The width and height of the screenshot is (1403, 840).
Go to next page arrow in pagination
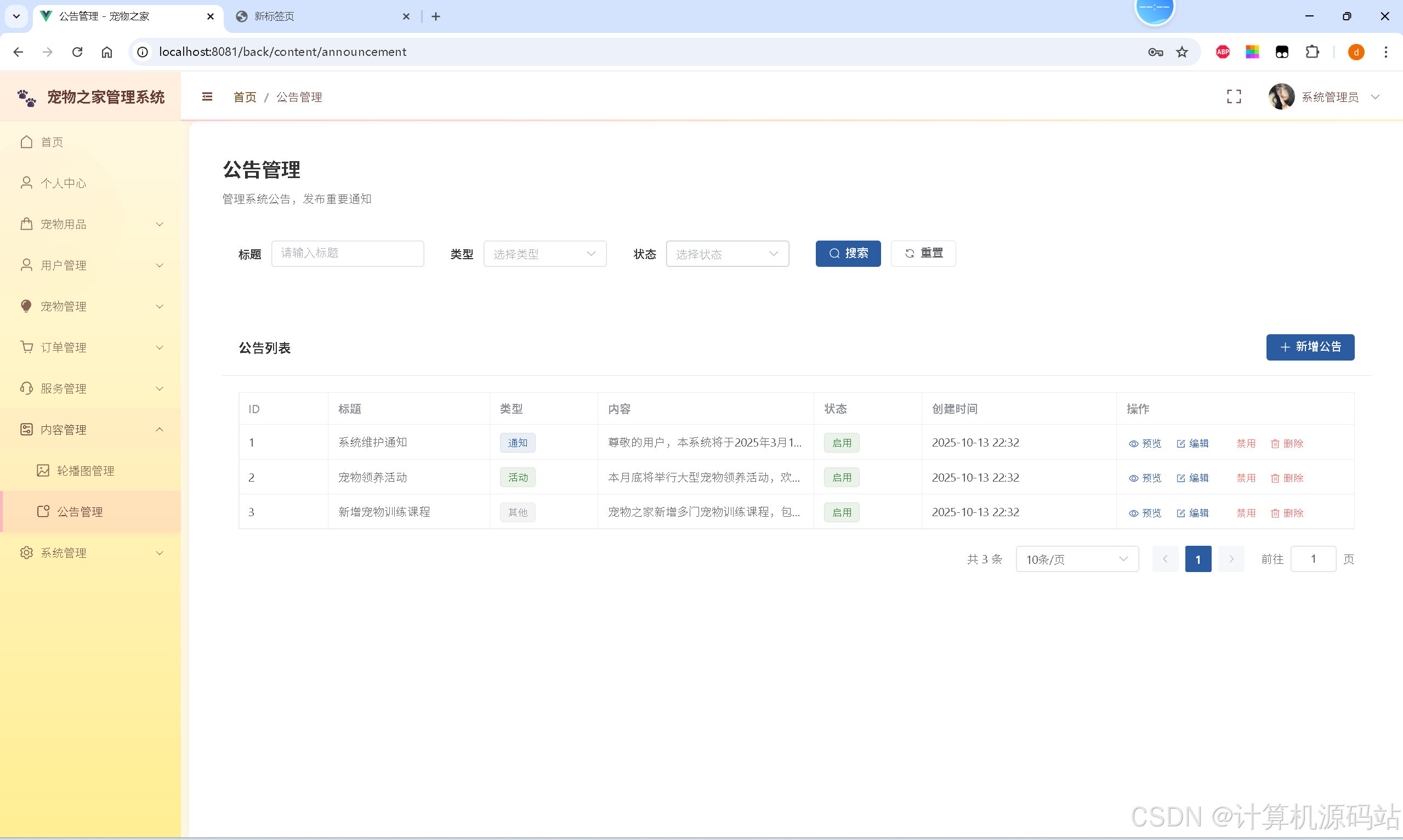[x=1231, y=559]
